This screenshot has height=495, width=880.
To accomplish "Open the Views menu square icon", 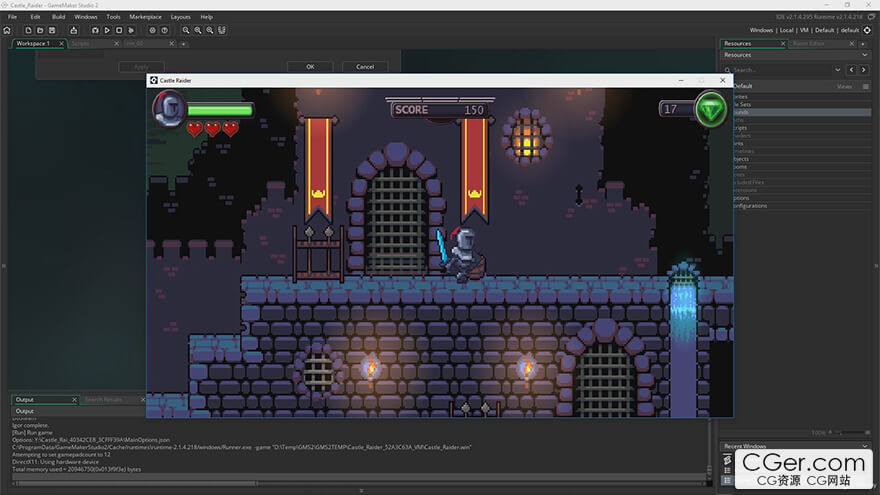I will [866, 86].
